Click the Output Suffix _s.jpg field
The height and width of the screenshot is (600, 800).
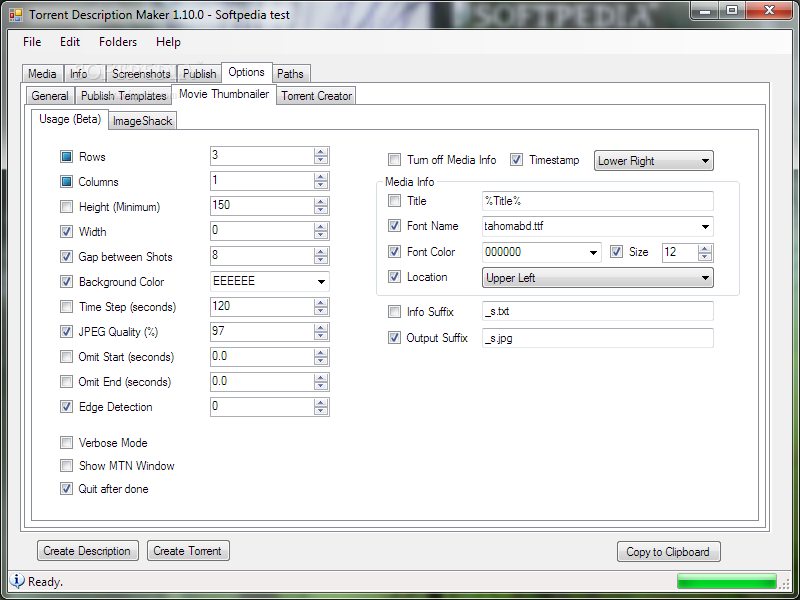point(597,338)
